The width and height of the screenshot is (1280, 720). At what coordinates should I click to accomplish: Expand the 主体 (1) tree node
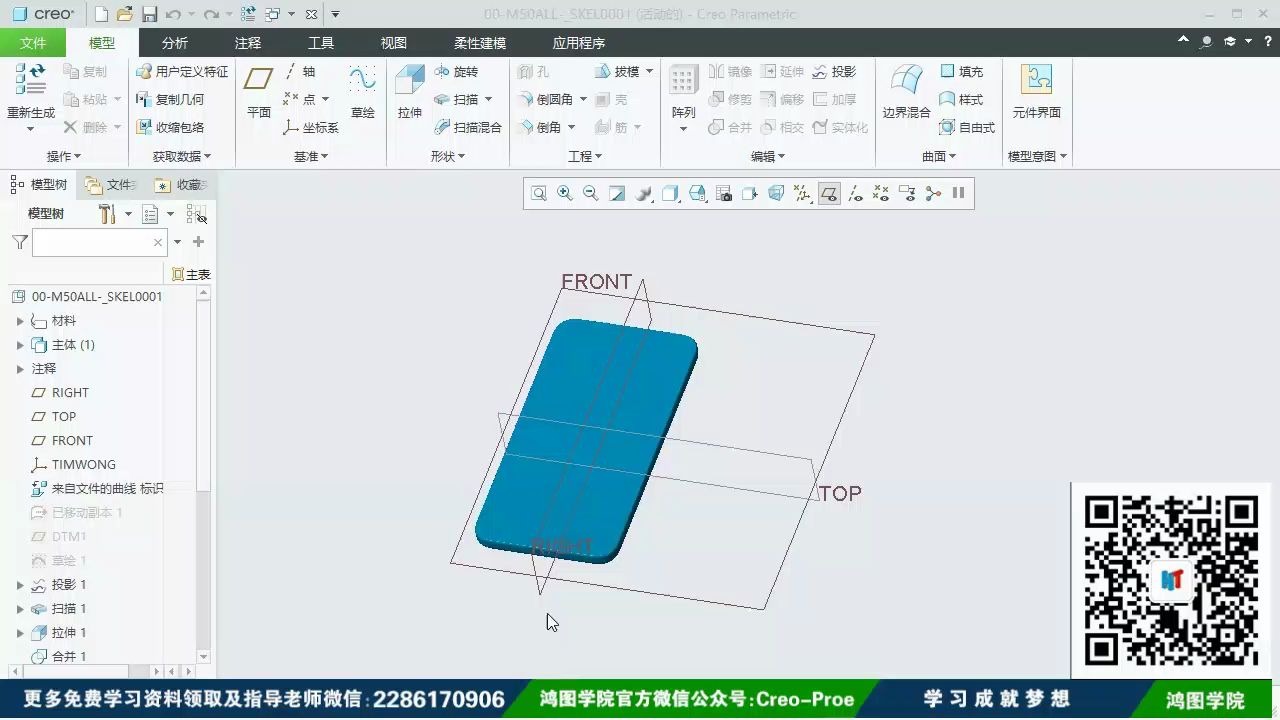[20, 345]
